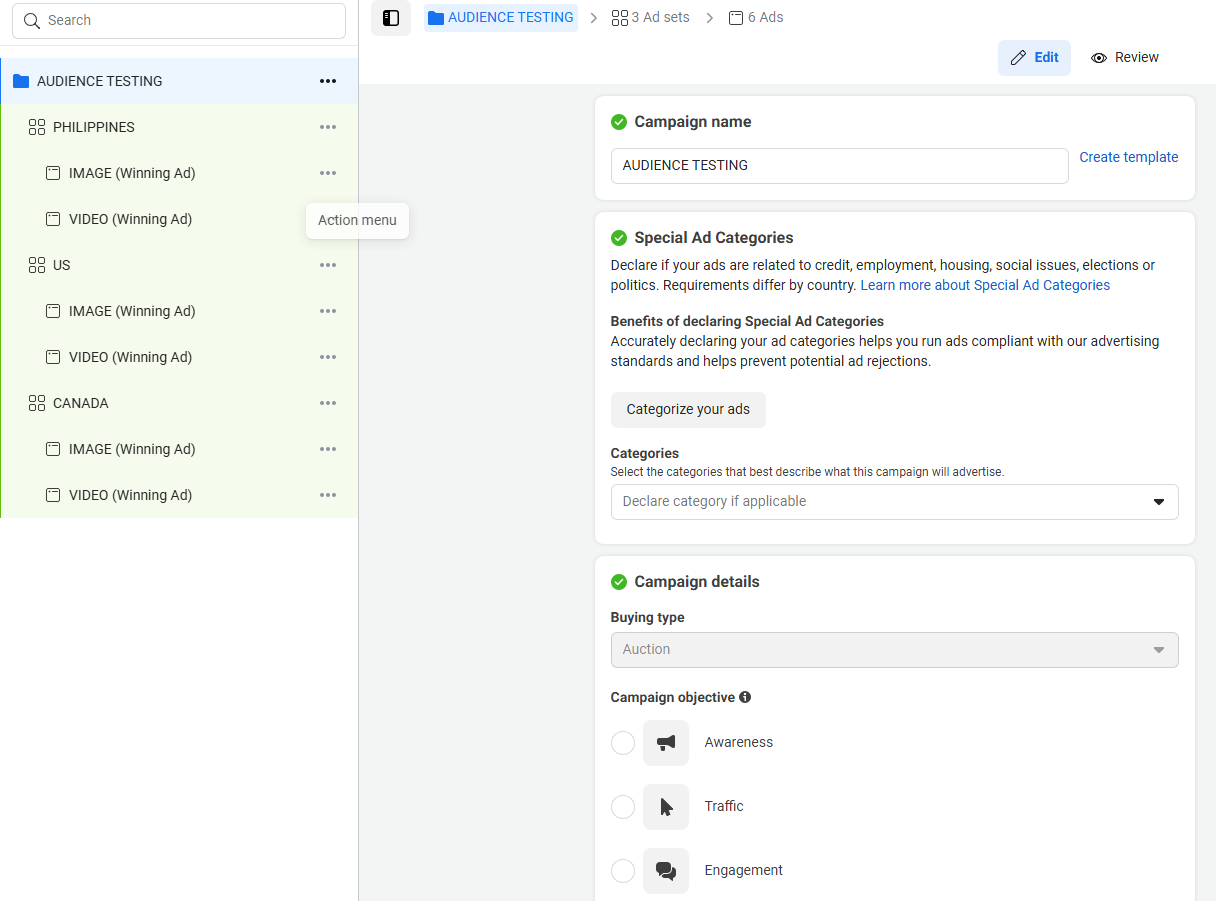1216x901 pixels.
Task: Switch to the Review tab
Action: 1125,58
